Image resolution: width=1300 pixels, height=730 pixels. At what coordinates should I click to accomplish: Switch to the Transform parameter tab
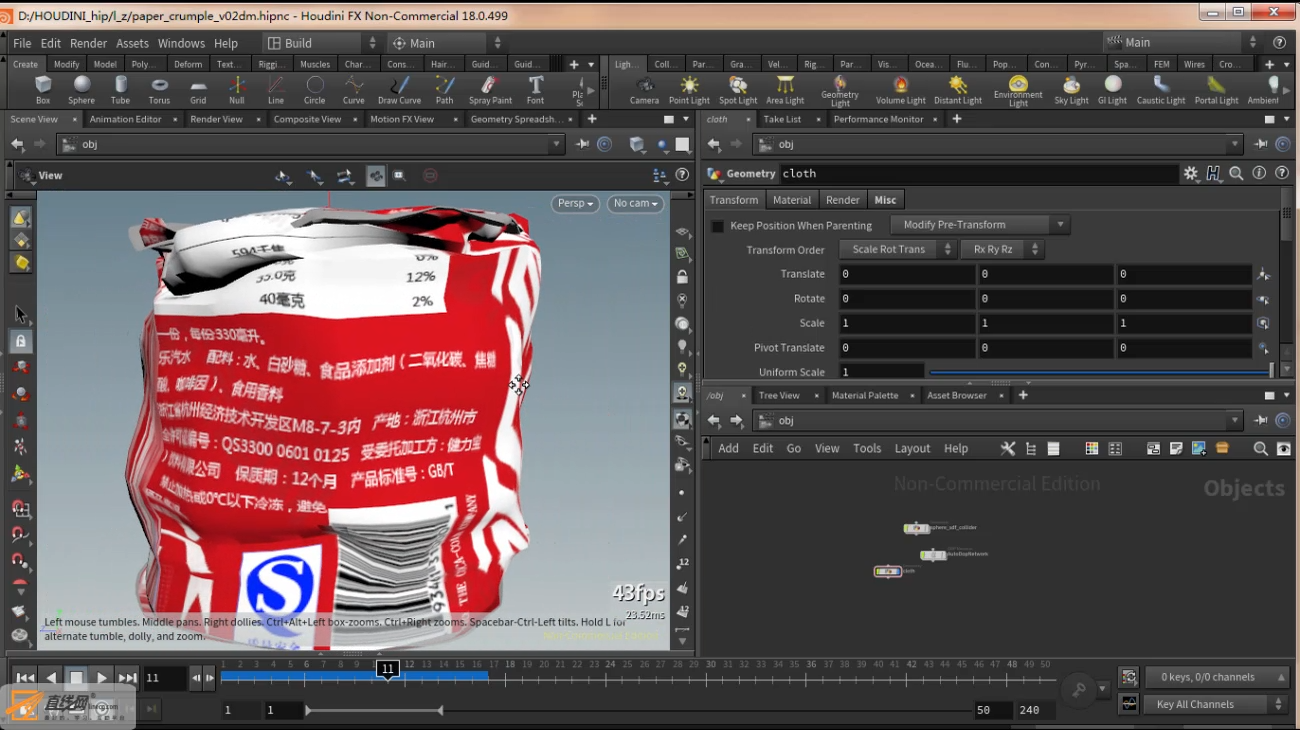click(x=734, y=200)
